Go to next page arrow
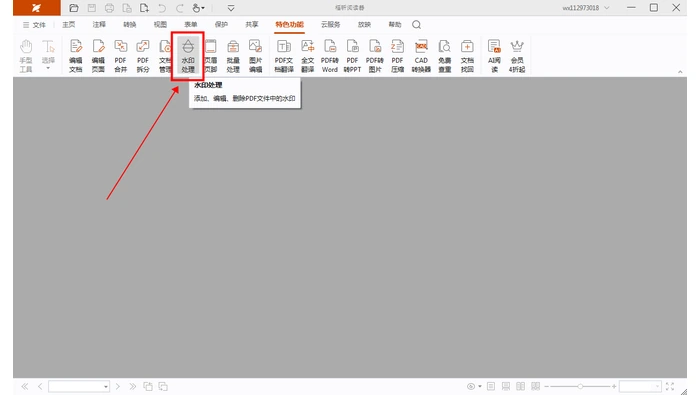Viewport: 700px width, 395px height. click(118, 387)
